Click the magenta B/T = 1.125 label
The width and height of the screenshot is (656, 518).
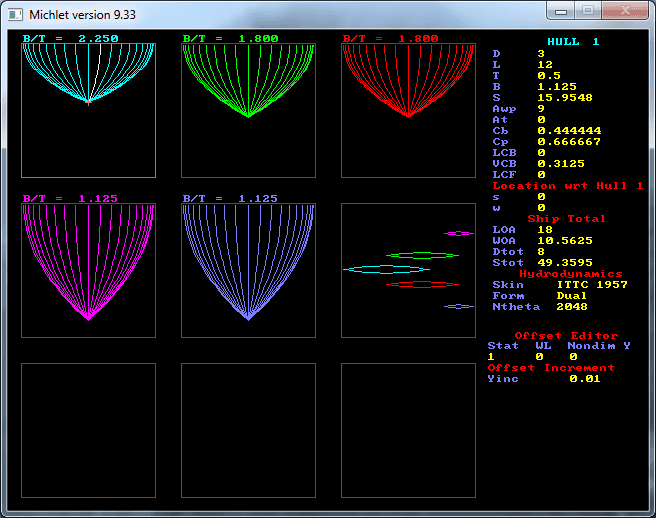(70, 198)
